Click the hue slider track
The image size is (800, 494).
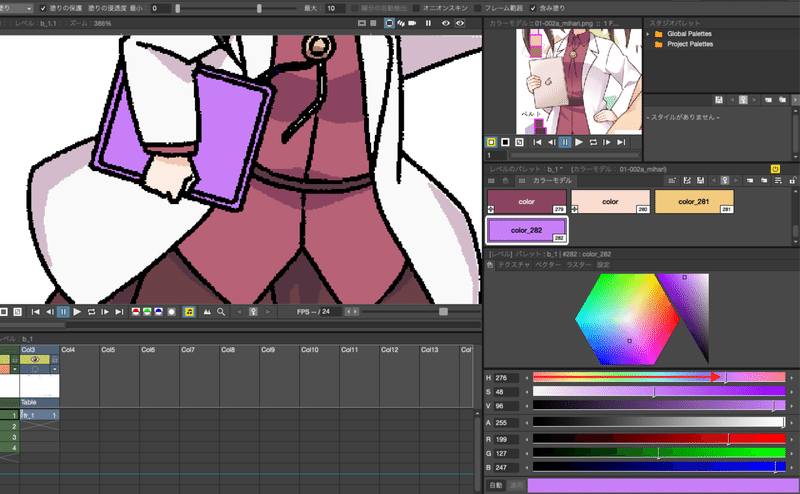(x=659, y=377)
